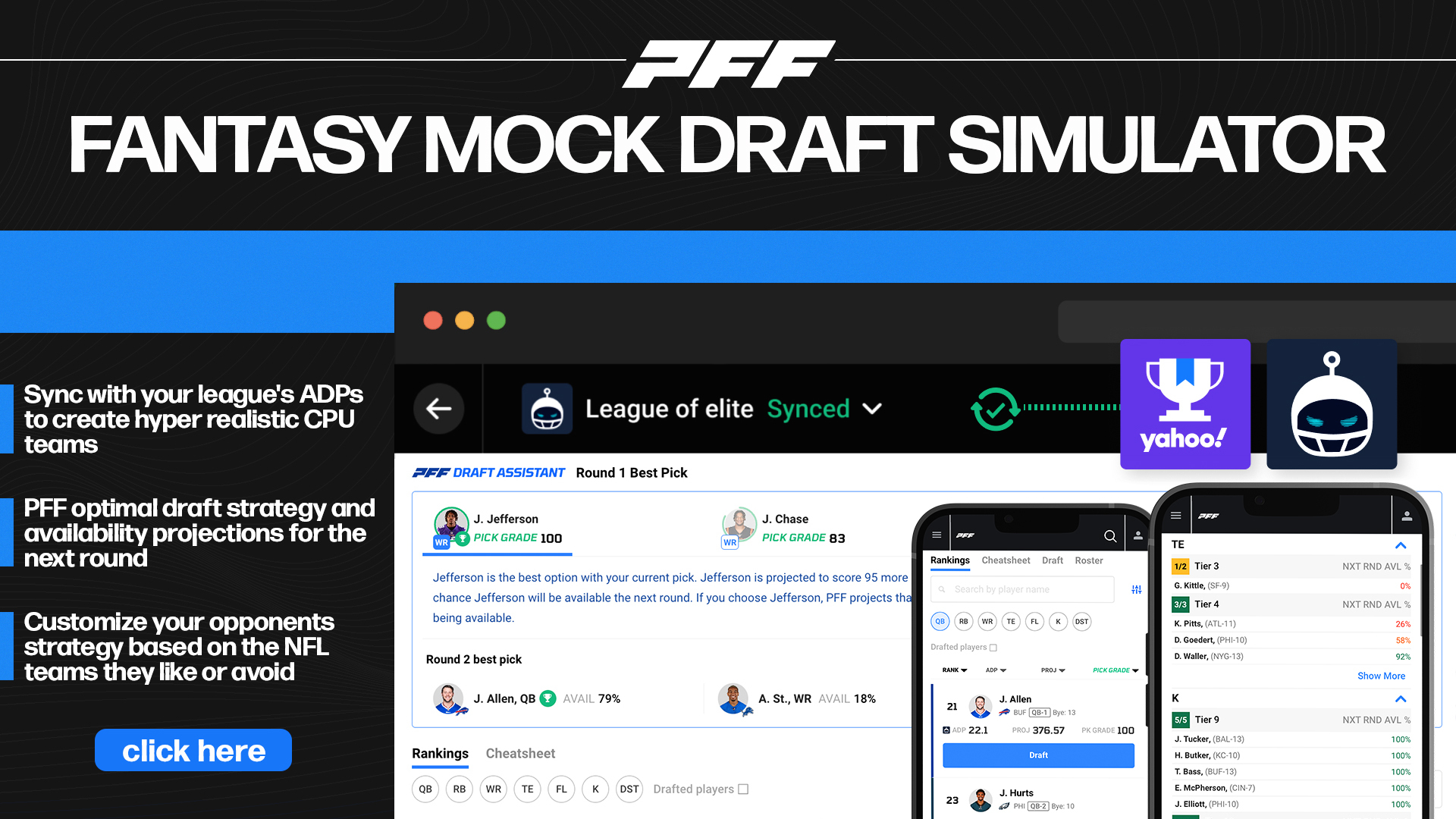
Task: Click the 'click here' CTA button
Action: [195, 750]
